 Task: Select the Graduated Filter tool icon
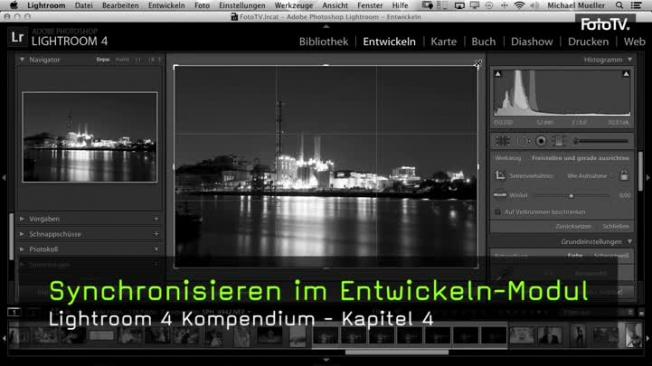pyautogui.click(x=558, y=141)
